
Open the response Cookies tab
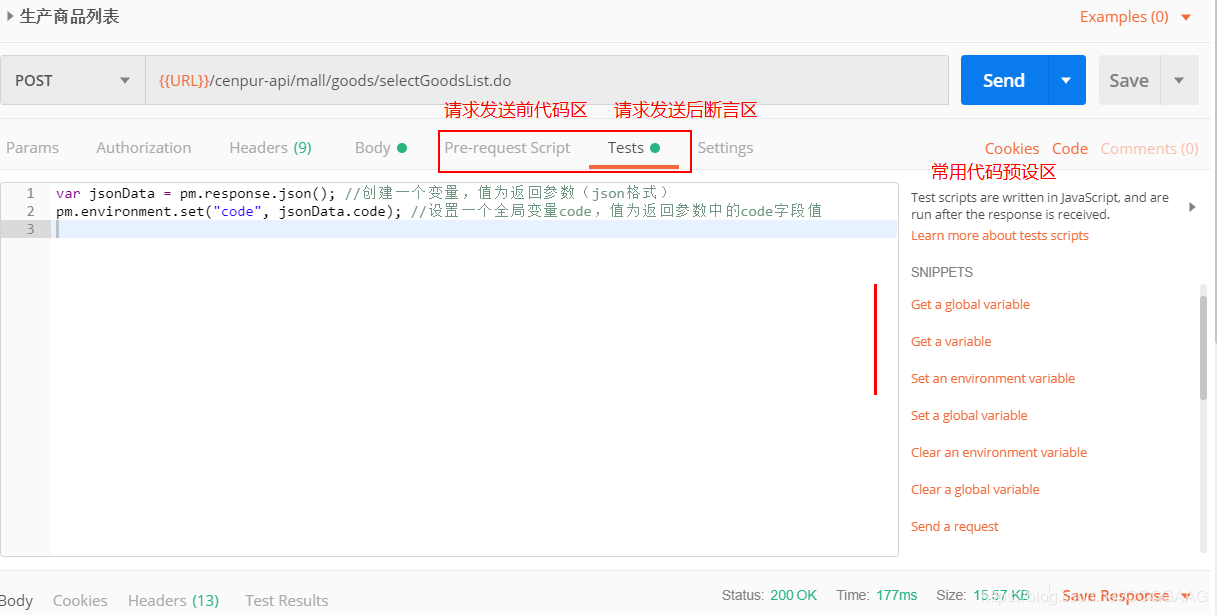80,601
